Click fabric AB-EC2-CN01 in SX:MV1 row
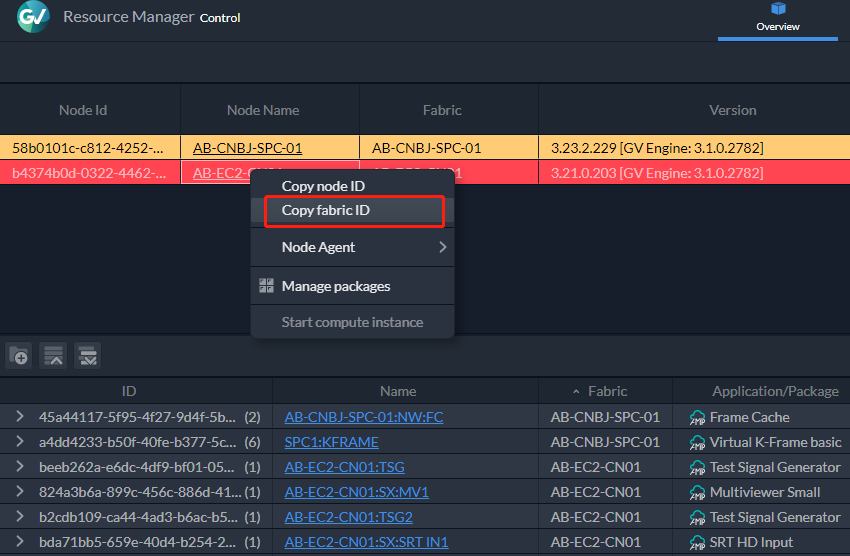 595,492
